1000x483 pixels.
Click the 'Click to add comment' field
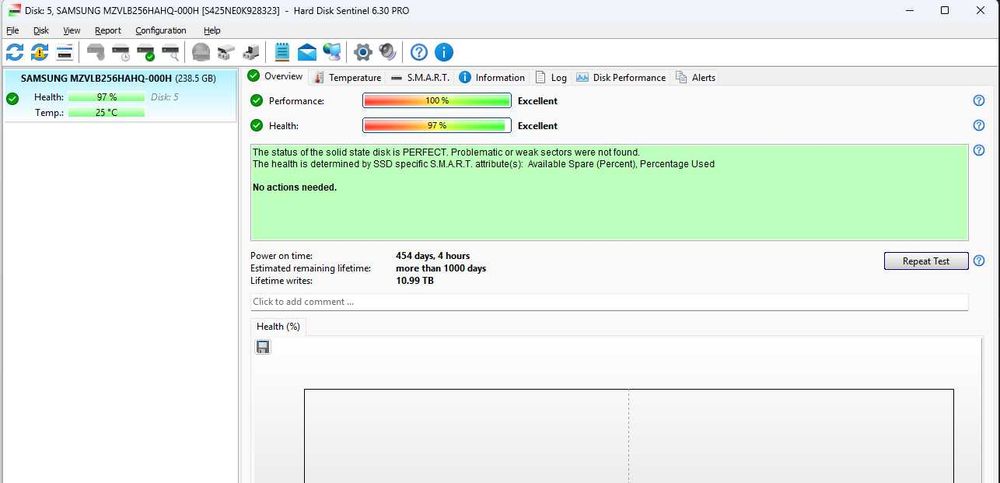click(609, 302)
